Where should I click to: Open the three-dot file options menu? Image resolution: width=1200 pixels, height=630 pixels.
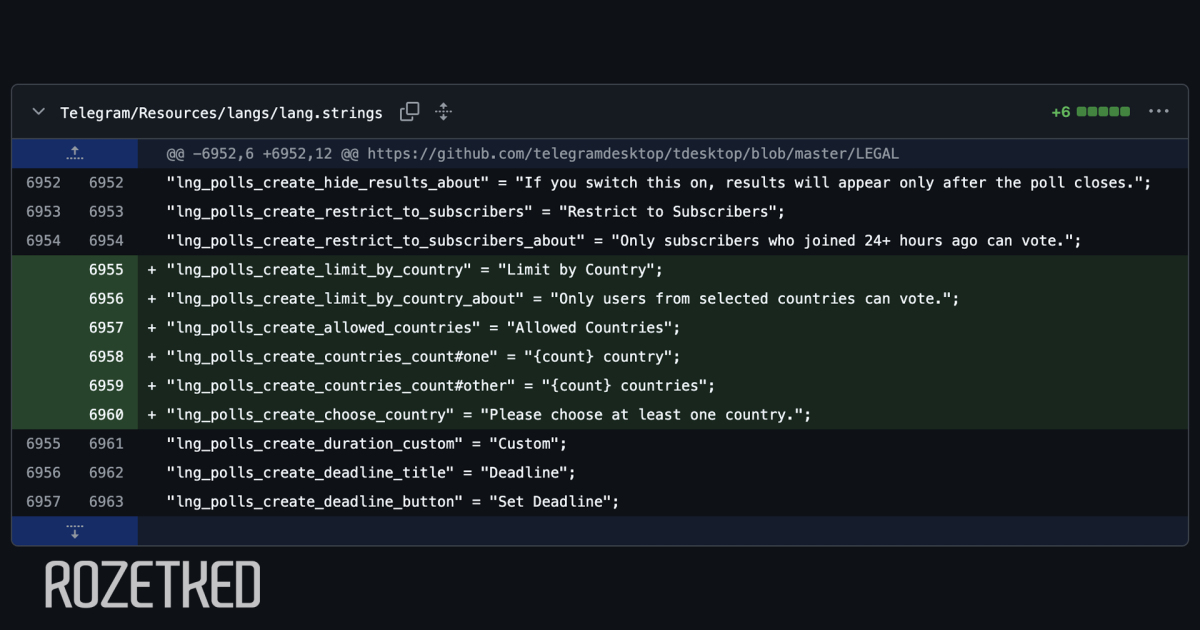click(x=1158, y=112)
